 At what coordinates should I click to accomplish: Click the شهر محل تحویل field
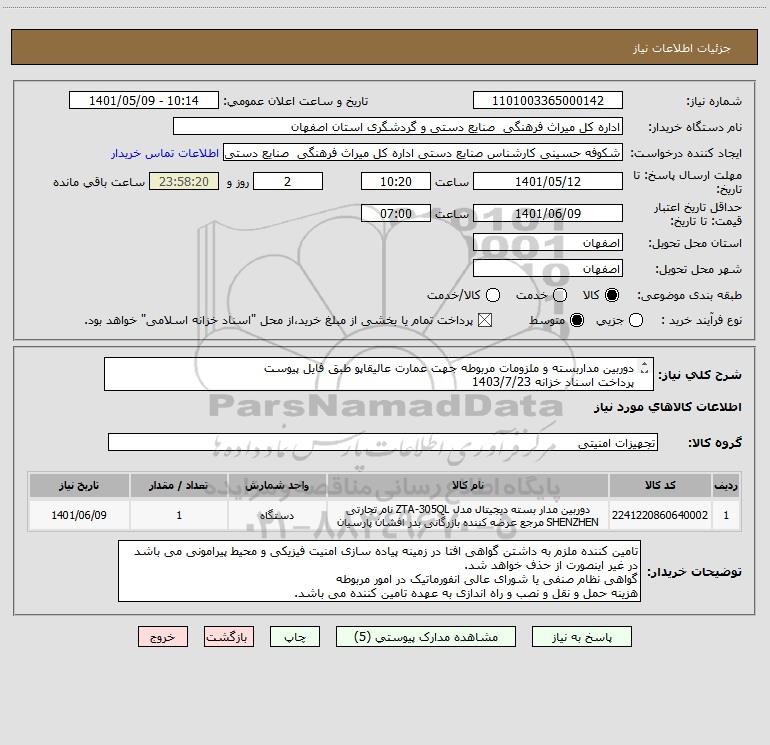pyautogui.click(x=548, y=269)
